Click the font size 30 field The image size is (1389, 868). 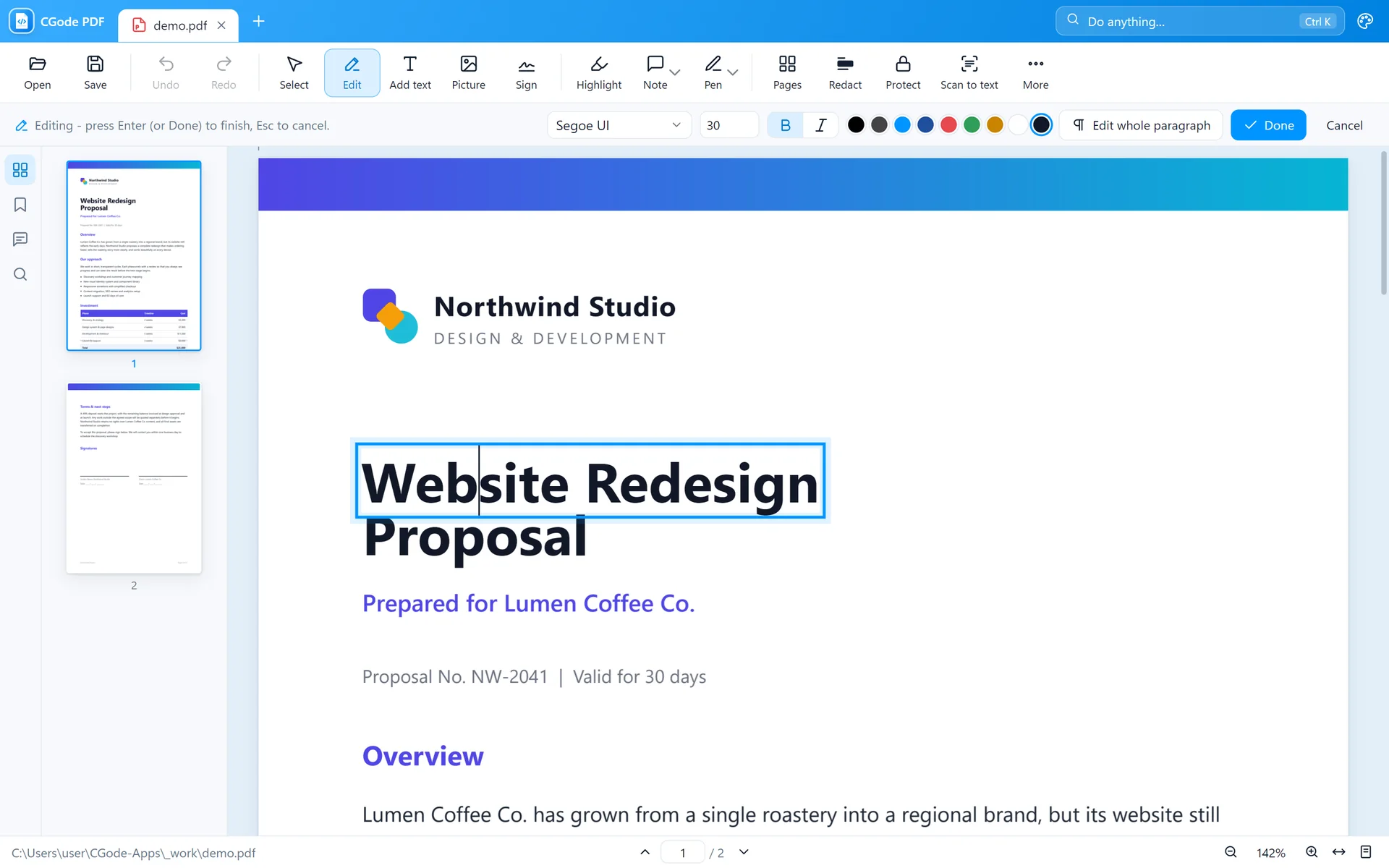pos(729,125)
